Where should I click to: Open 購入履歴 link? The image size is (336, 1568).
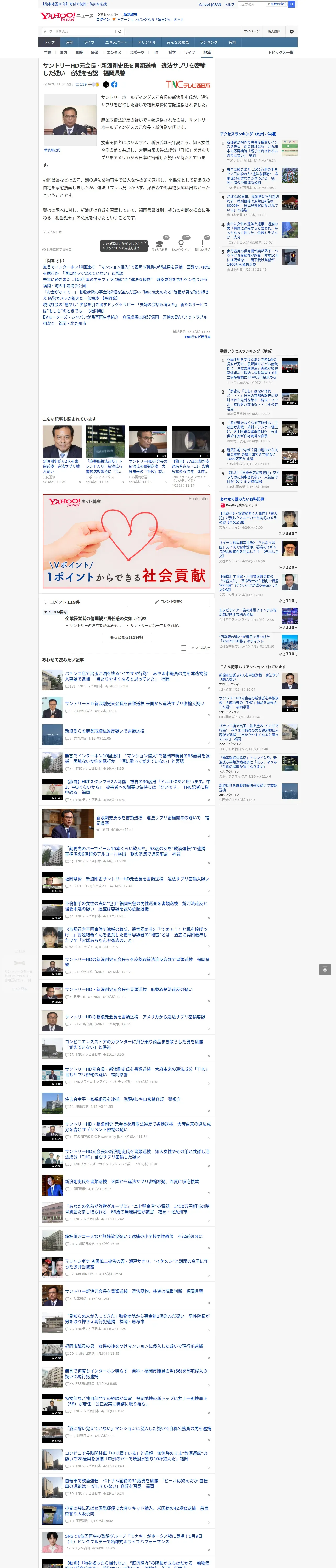click(x=274, y=32)
